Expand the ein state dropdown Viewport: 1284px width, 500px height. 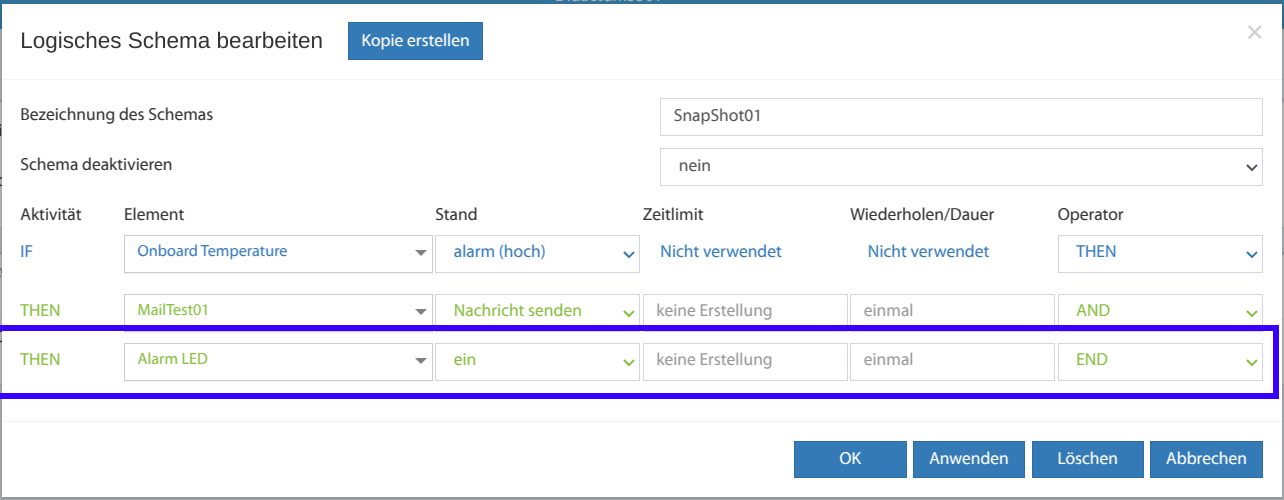[x=537, y=361]
